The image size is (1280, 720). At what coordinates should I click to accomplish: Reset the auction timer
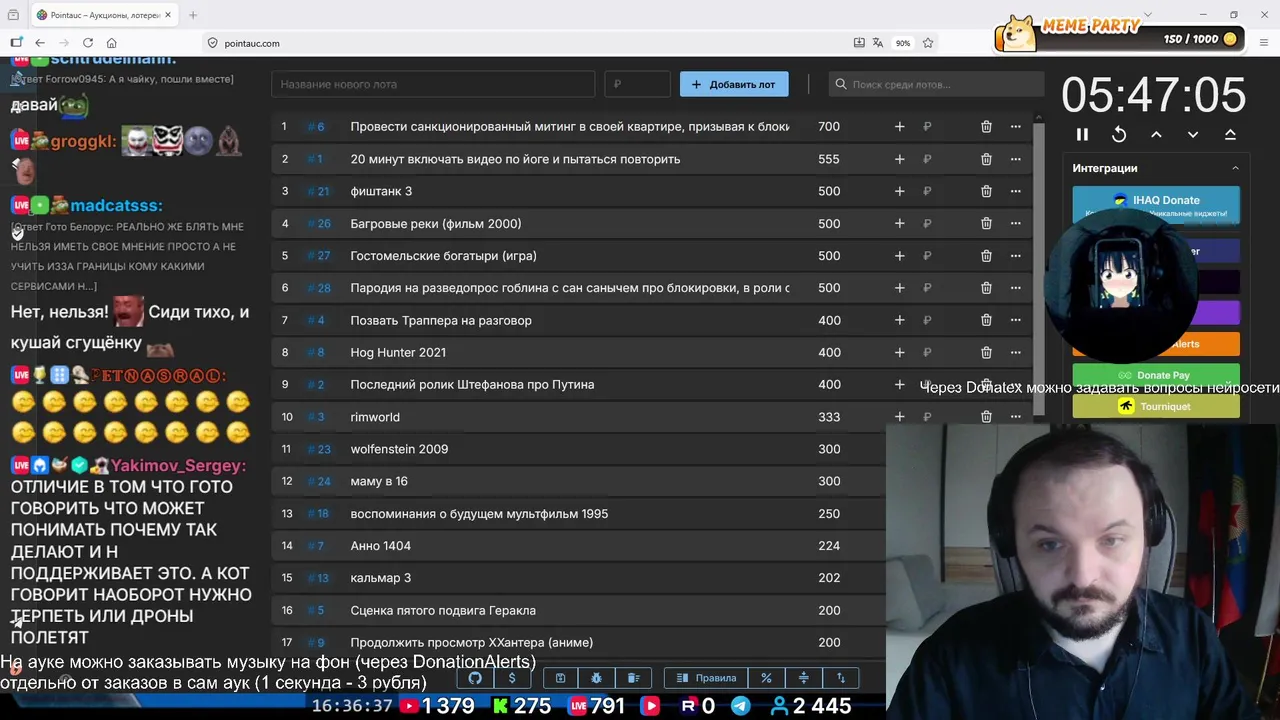(x=1119, y=134)
